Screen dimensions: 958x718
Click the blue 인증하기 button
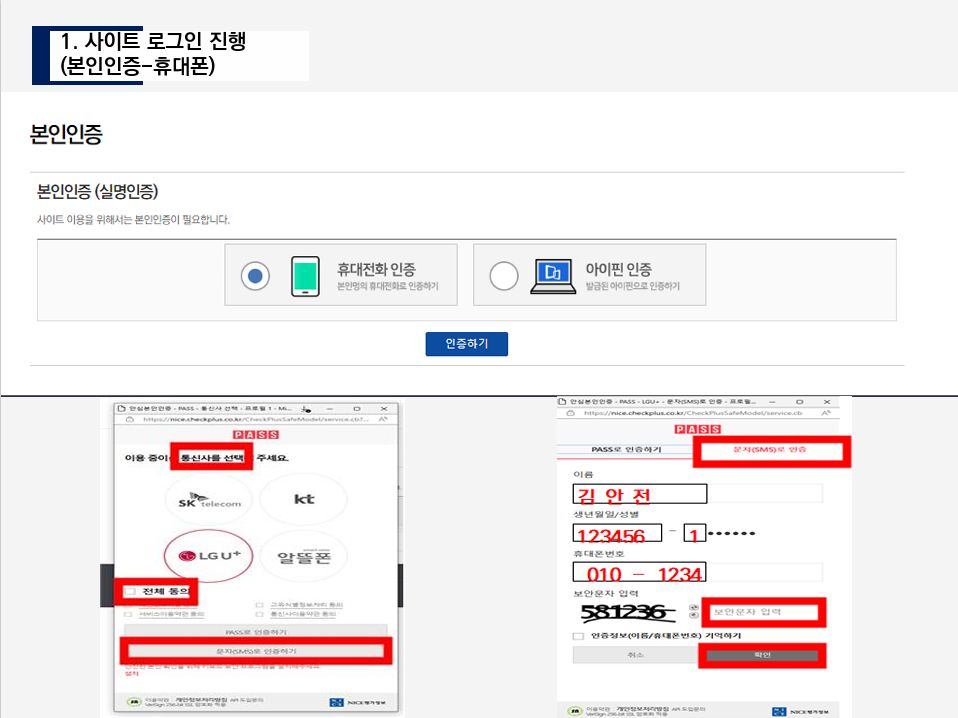[467, 344]
